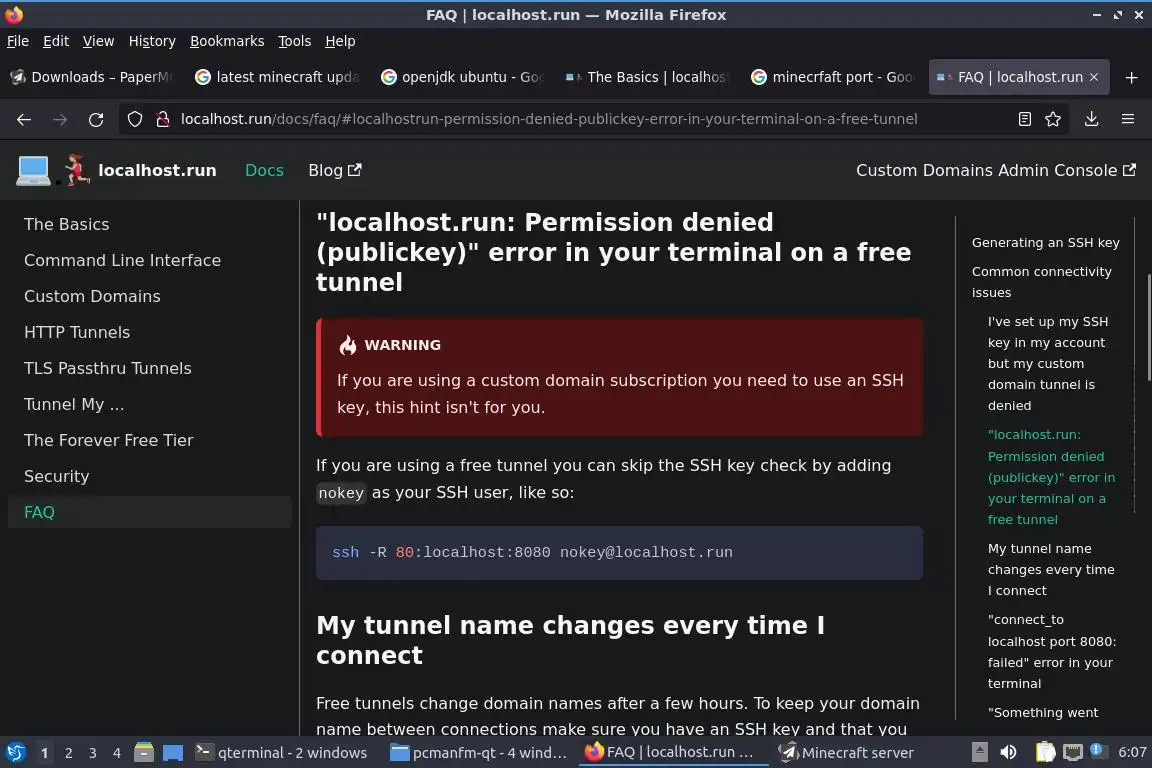Toggle reader view icon
Viewport: 1152px width, 768px height.
[x=1024, y=119]
